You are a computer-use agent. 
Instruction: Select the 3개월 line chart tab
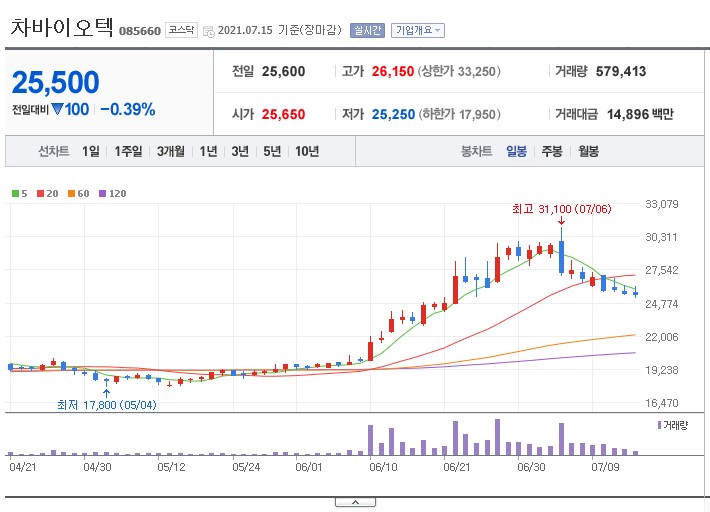pyautogui.click(x=171, y=151)
